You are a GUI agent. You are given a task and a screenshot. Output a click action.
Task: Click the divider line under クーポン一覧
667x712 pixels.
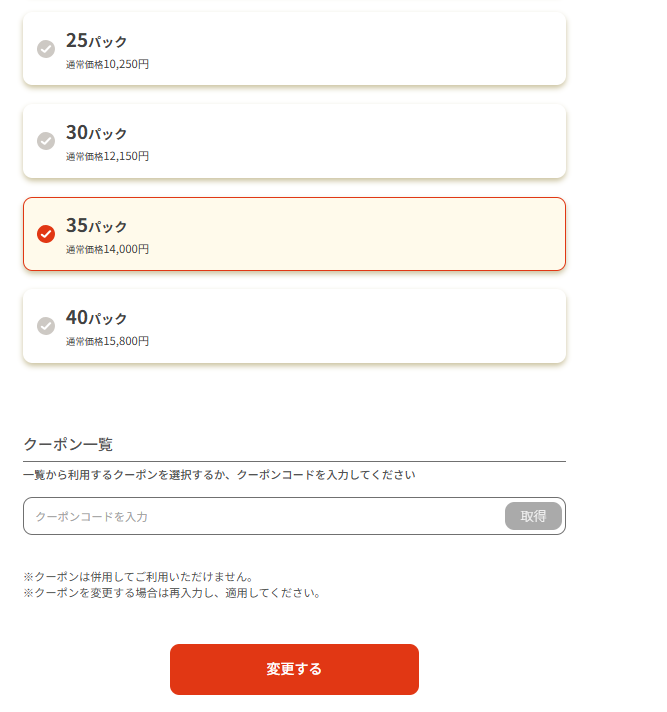click(x=294, y=461)
